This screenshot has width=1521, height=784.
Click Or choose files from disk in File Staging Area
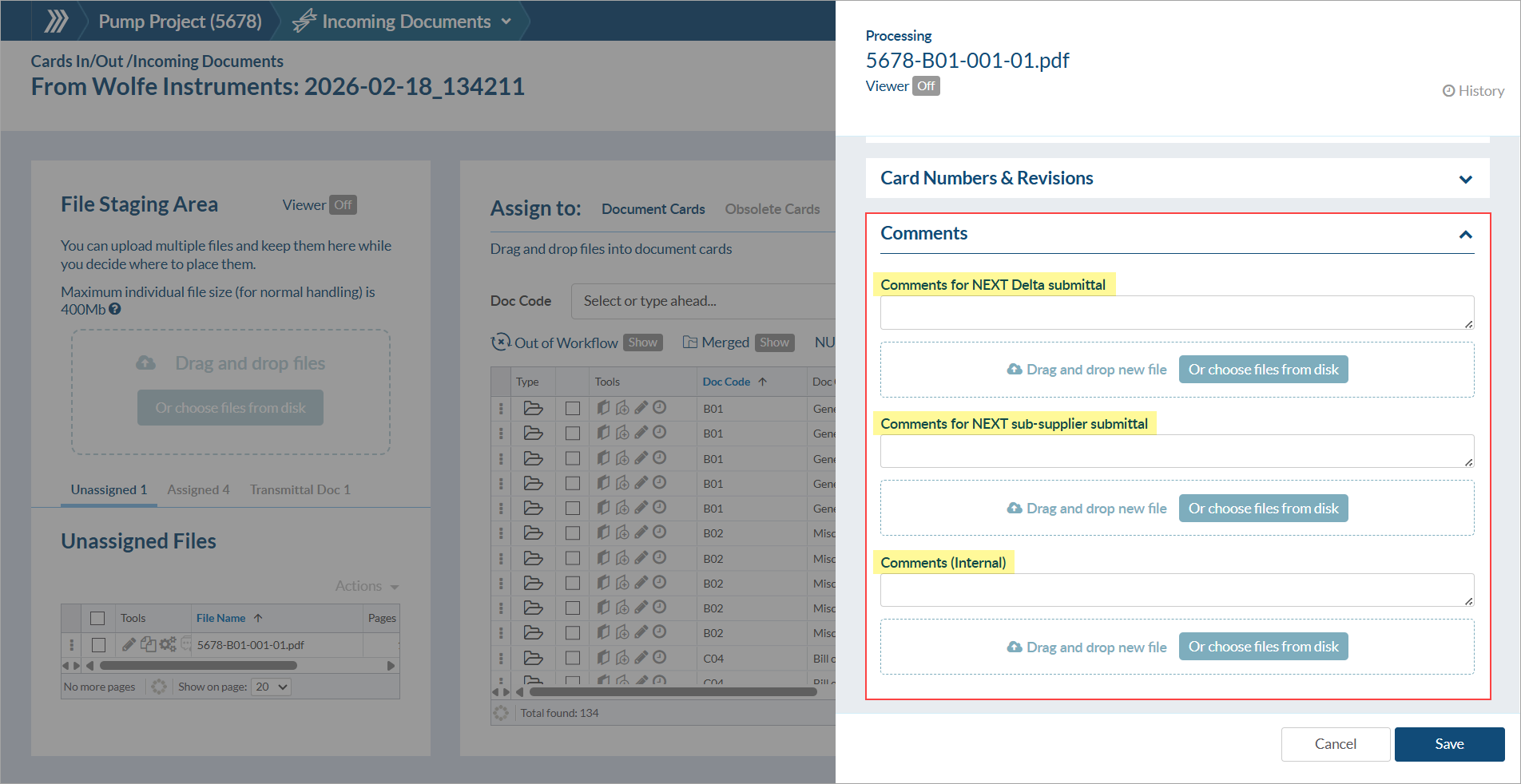tap(230, 408)
